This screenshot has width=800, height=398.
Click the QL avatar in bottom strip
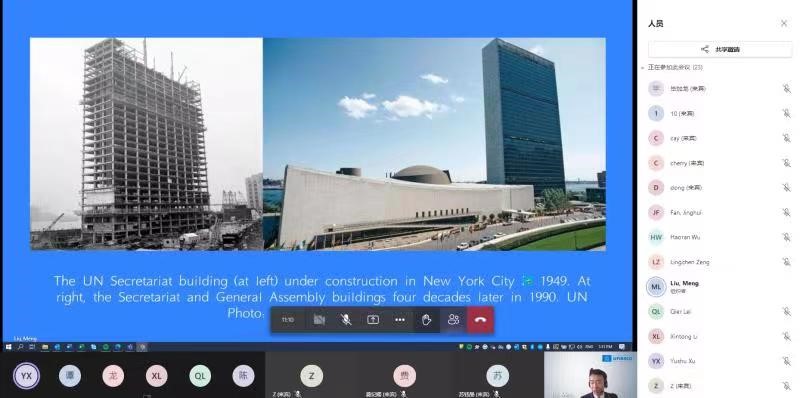[x=200, y=376]
